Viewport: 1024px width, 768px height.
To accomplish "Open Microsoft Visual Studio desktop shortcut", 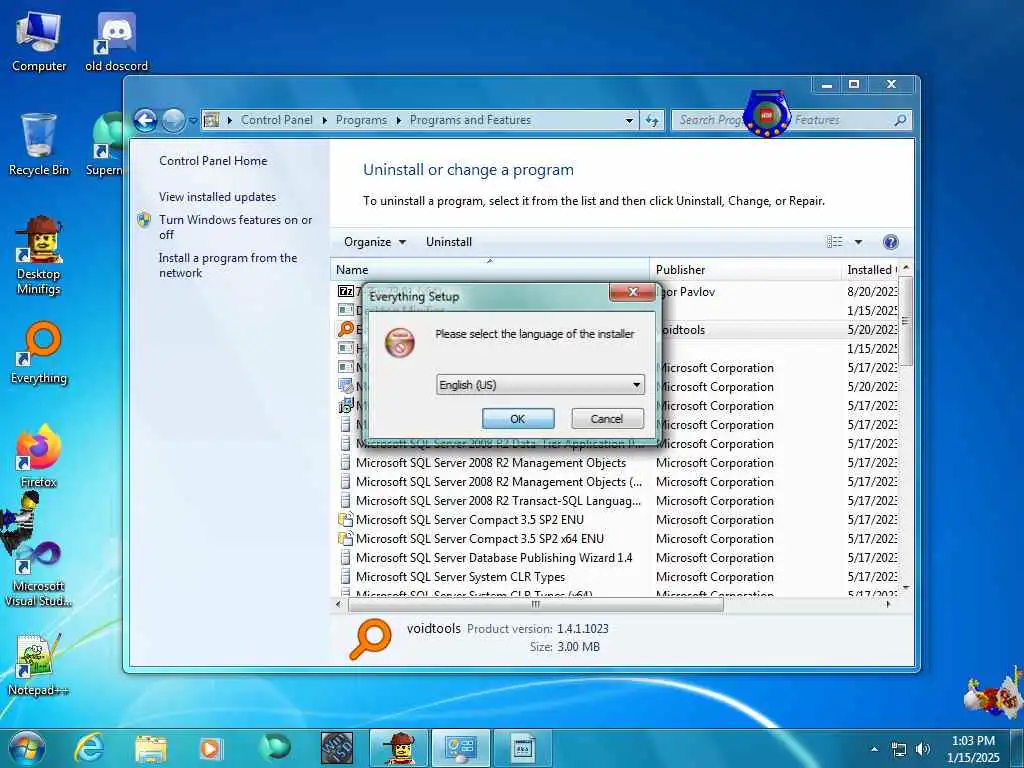I will tap(39, 573).
